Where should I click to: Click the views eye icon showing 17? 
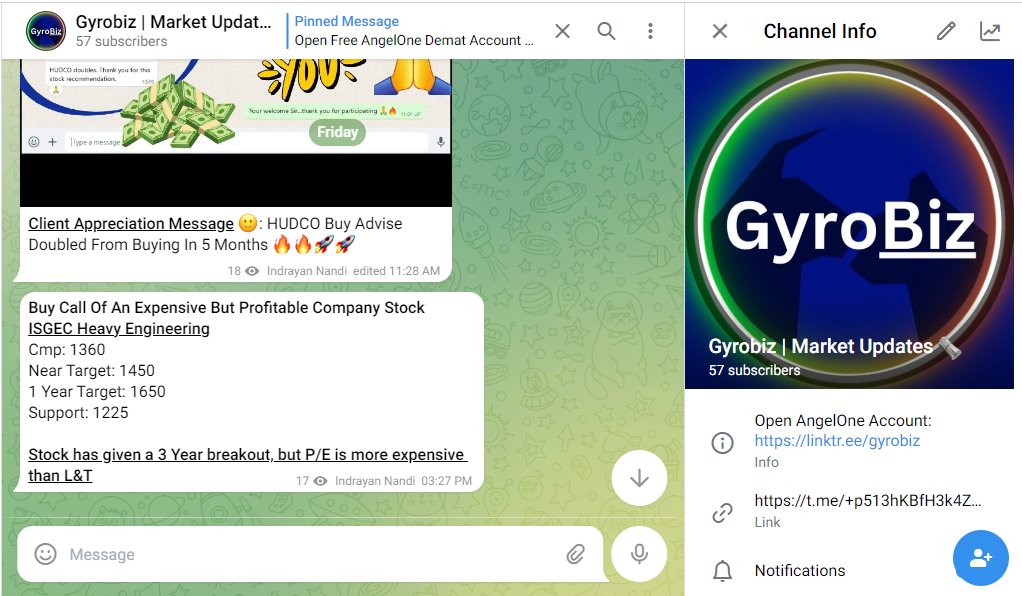click(x=320, y=481)
